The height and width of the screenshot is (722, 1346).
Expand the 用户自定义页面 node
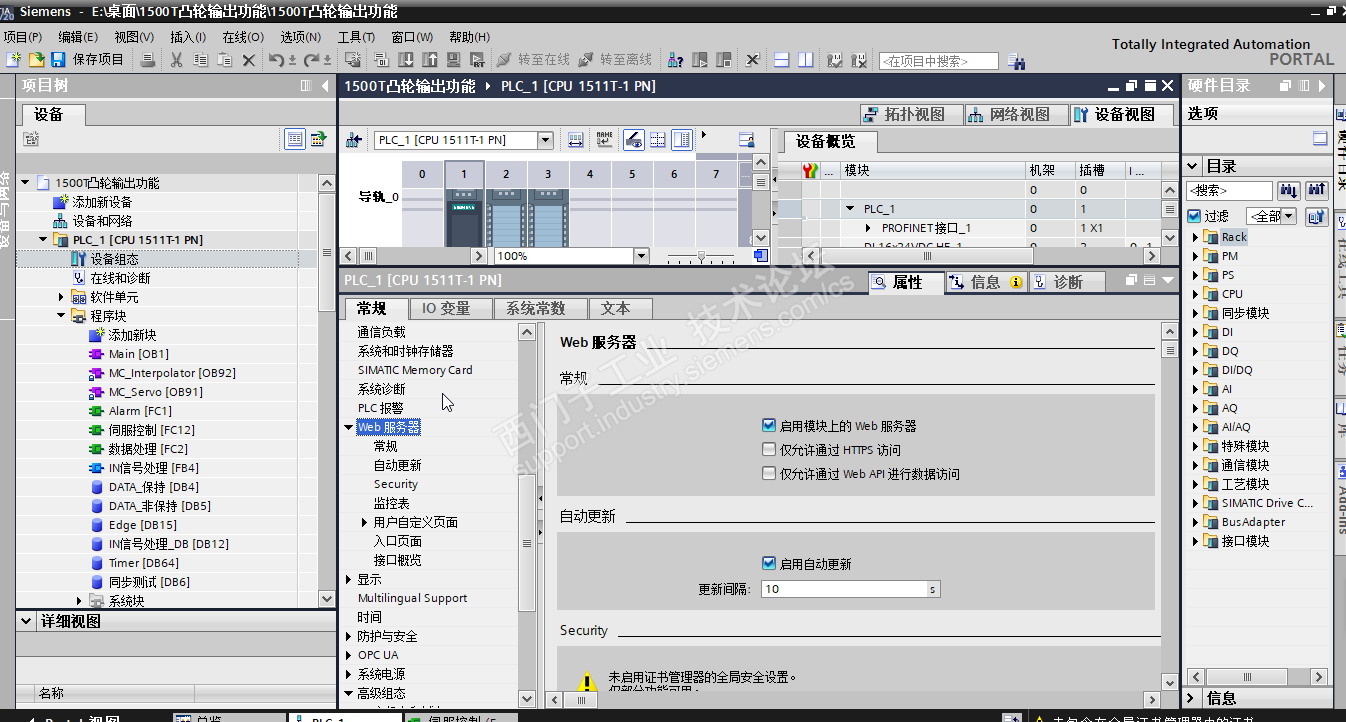pos(364,522)
